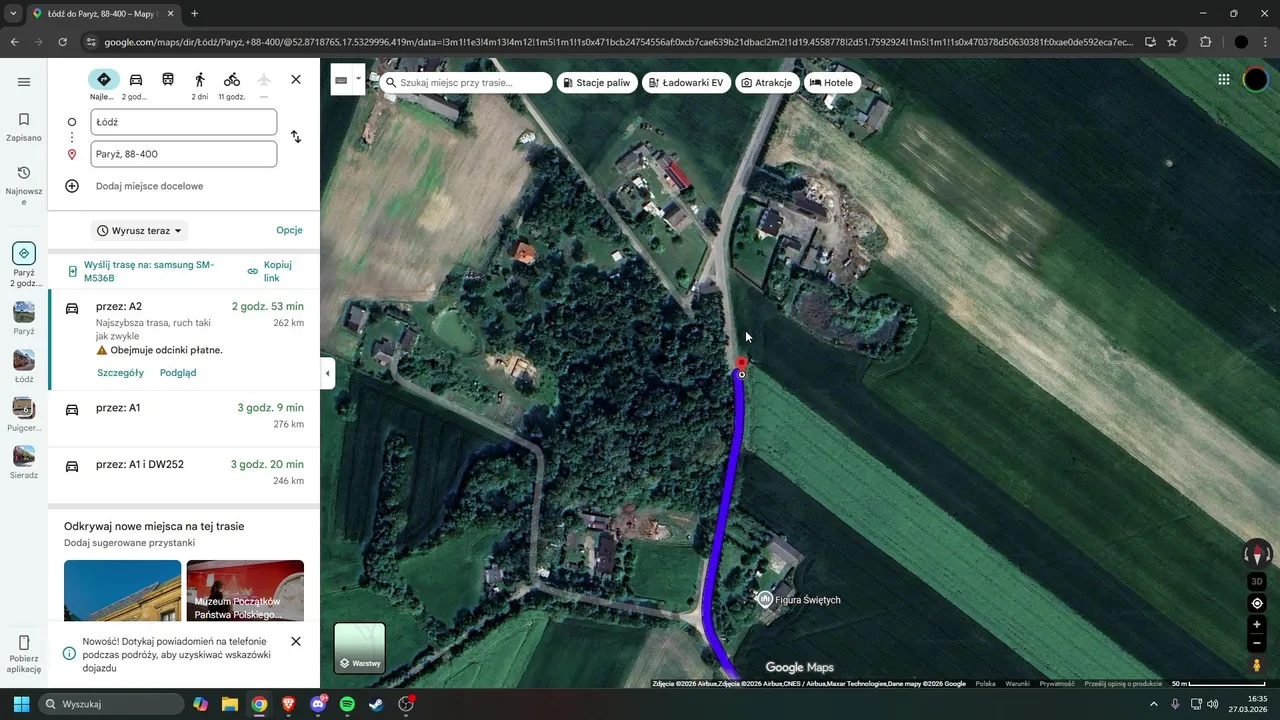Show hidden system tray icons
Screen dimensions: 1280x720
pos(1154,704)
